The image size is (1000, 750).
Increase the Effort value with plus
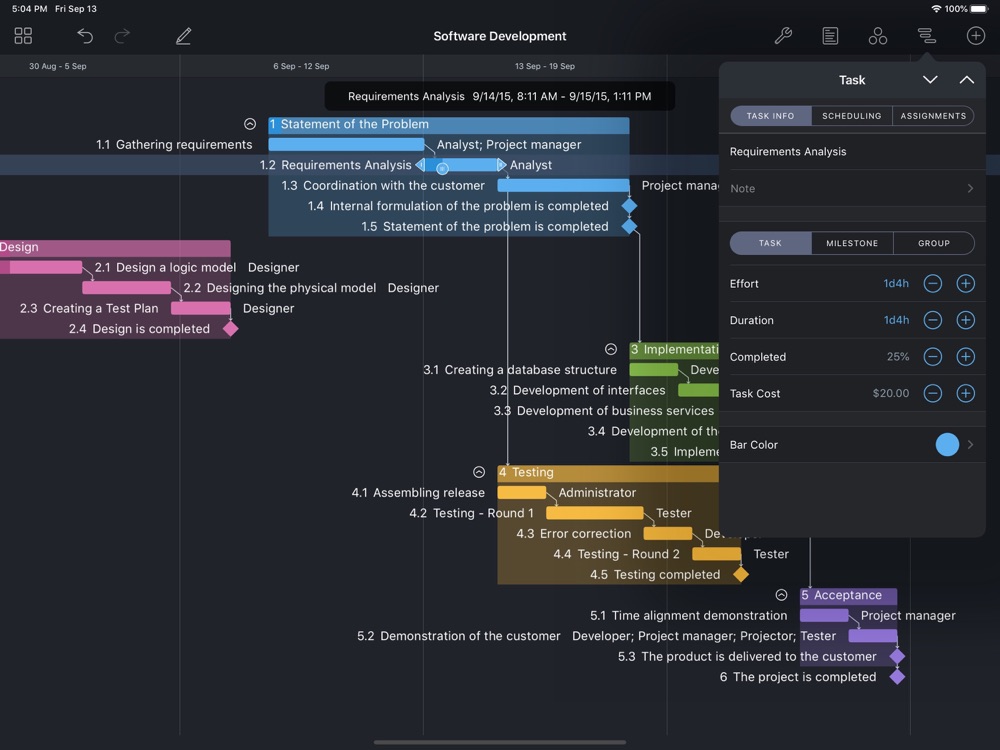(965, 284)
